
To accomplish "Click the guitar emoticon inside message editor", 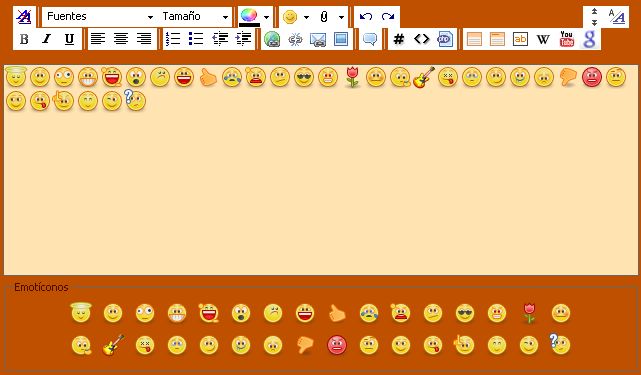I will (424, 77).
